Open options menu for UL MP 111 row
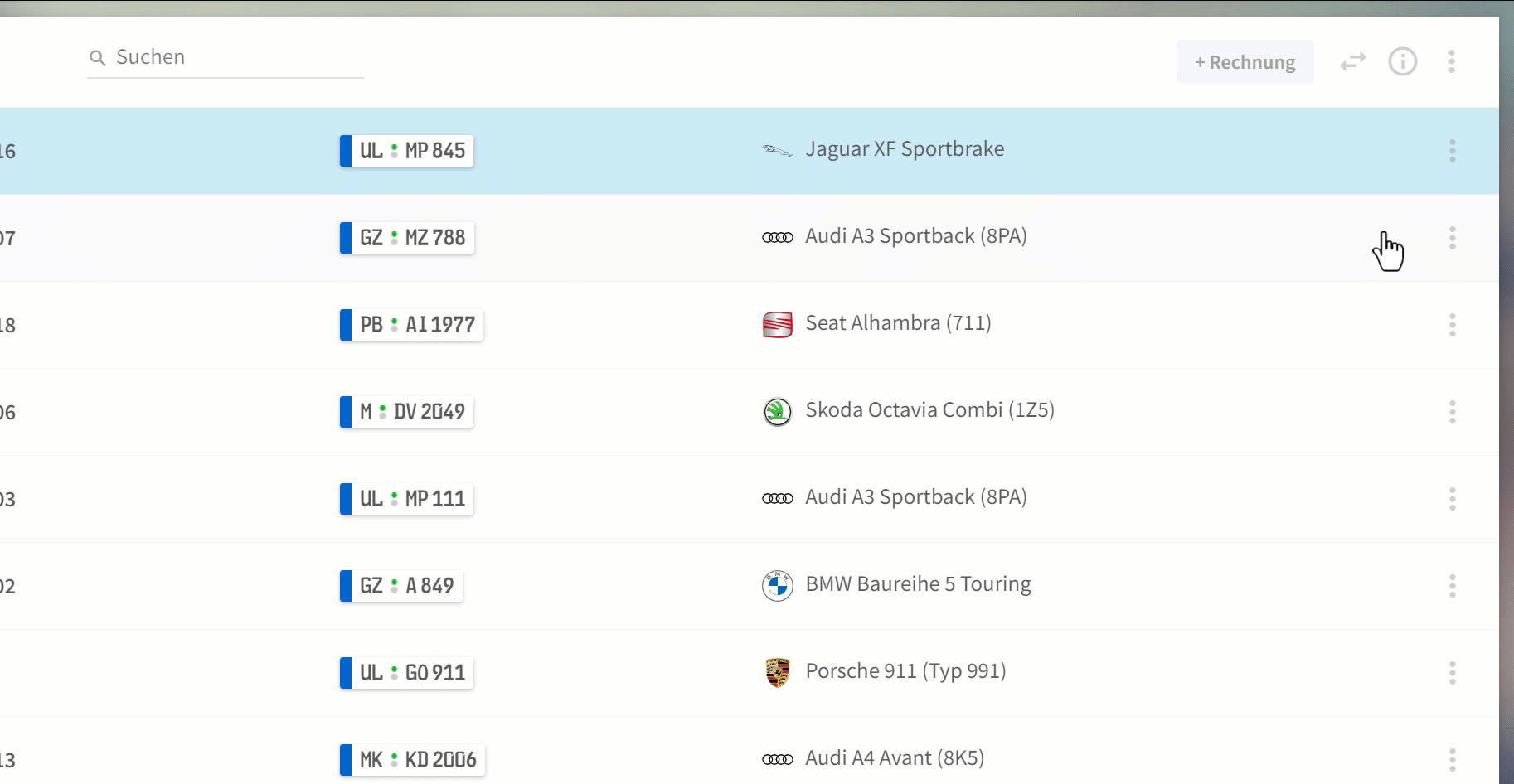Screen dimensions: 1514x784 (x=1453, y=499)
